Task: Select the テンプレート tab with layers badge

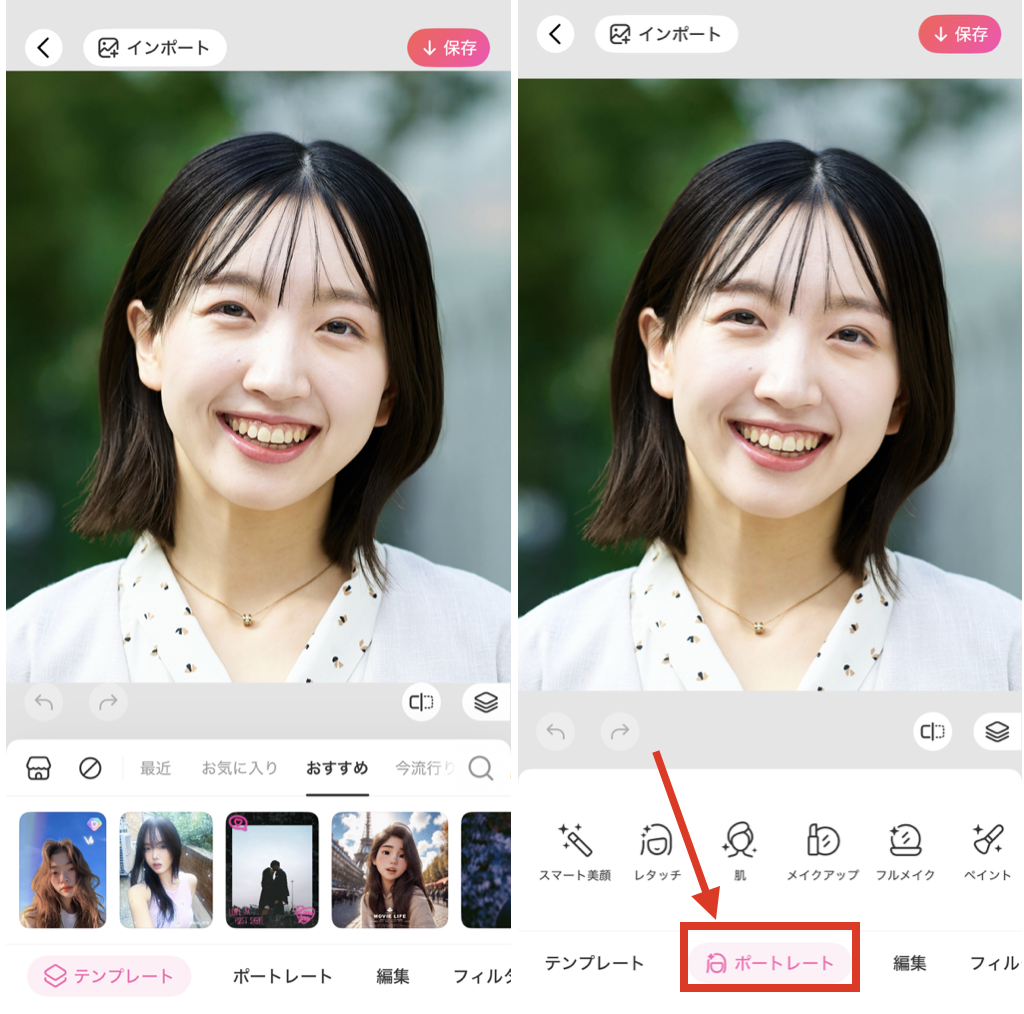Action: tap(108, 975)
